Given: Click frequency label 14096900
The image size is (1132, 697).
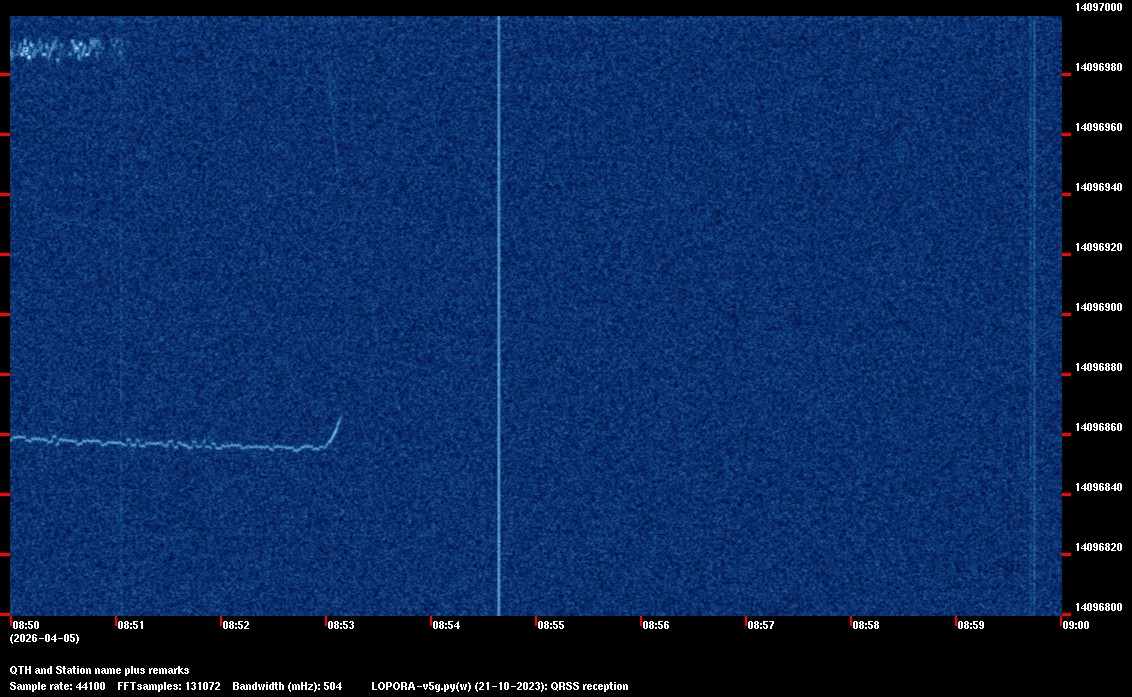Looking at the screenshot, I should (1099, 307).
